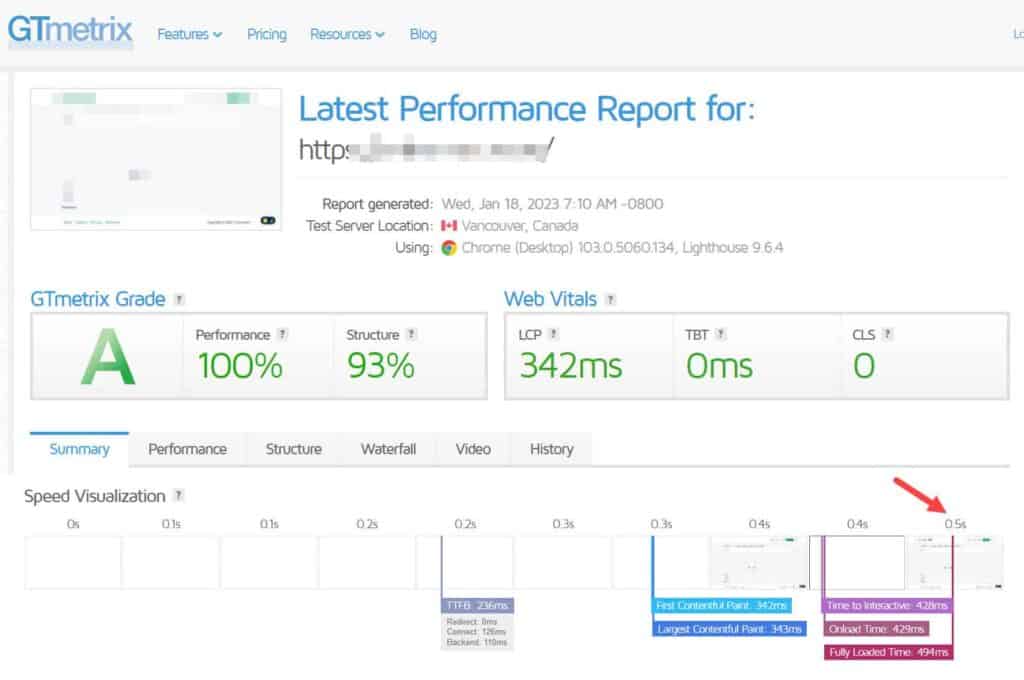Click the TTFB: 236ms marker
This screenshot has height=680, width=1024.
[x=477, y=606]
